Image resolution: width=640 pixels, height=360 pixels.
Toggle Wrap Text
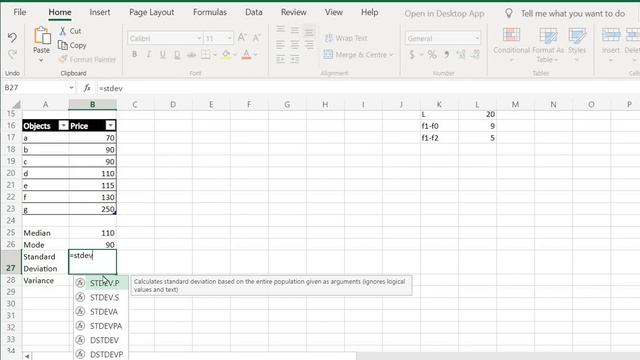[x=346, y=38]
